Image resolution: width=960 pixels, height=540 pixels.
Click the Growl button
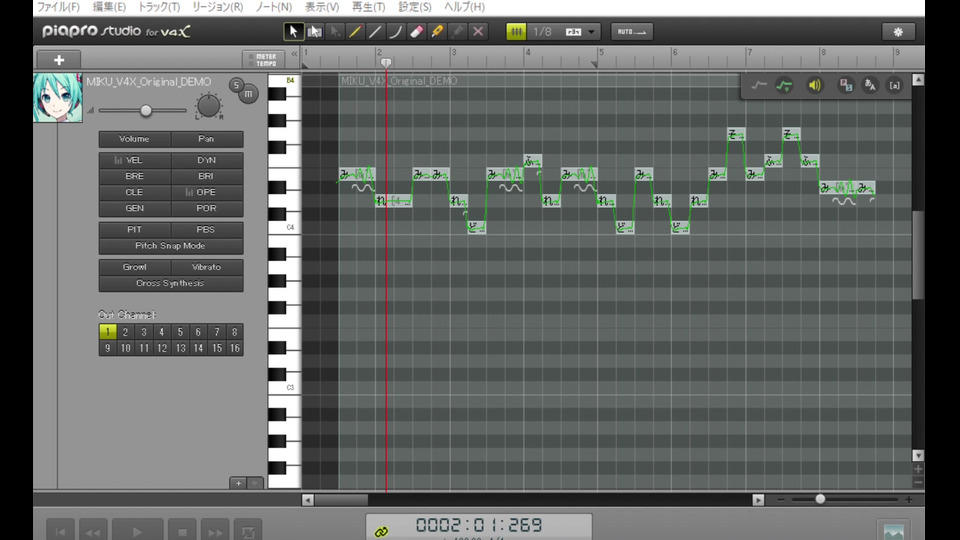(x=135, y=268)
